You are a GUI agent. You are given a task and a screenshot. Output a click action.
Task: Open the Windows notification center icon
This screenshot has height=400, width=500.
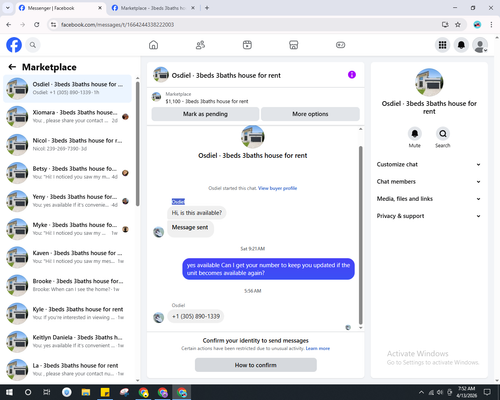[487, 392]
